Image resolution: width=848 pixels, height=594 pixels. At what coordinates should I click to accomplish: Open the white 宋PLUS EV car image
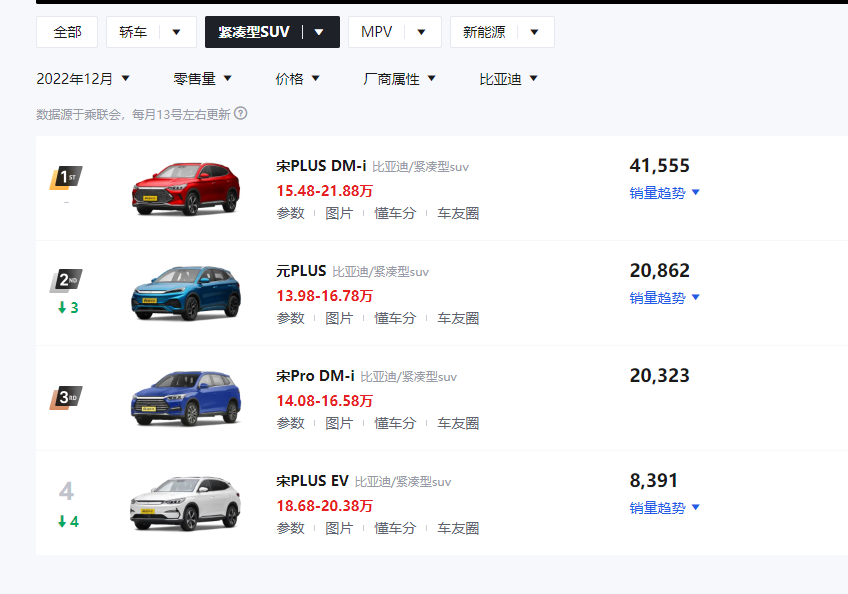tap(186, 503)
